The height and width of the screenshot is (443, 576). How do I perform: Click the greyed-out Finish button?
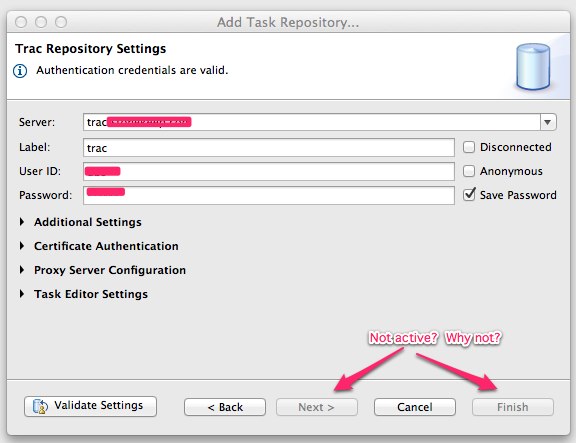coord(513,407)
